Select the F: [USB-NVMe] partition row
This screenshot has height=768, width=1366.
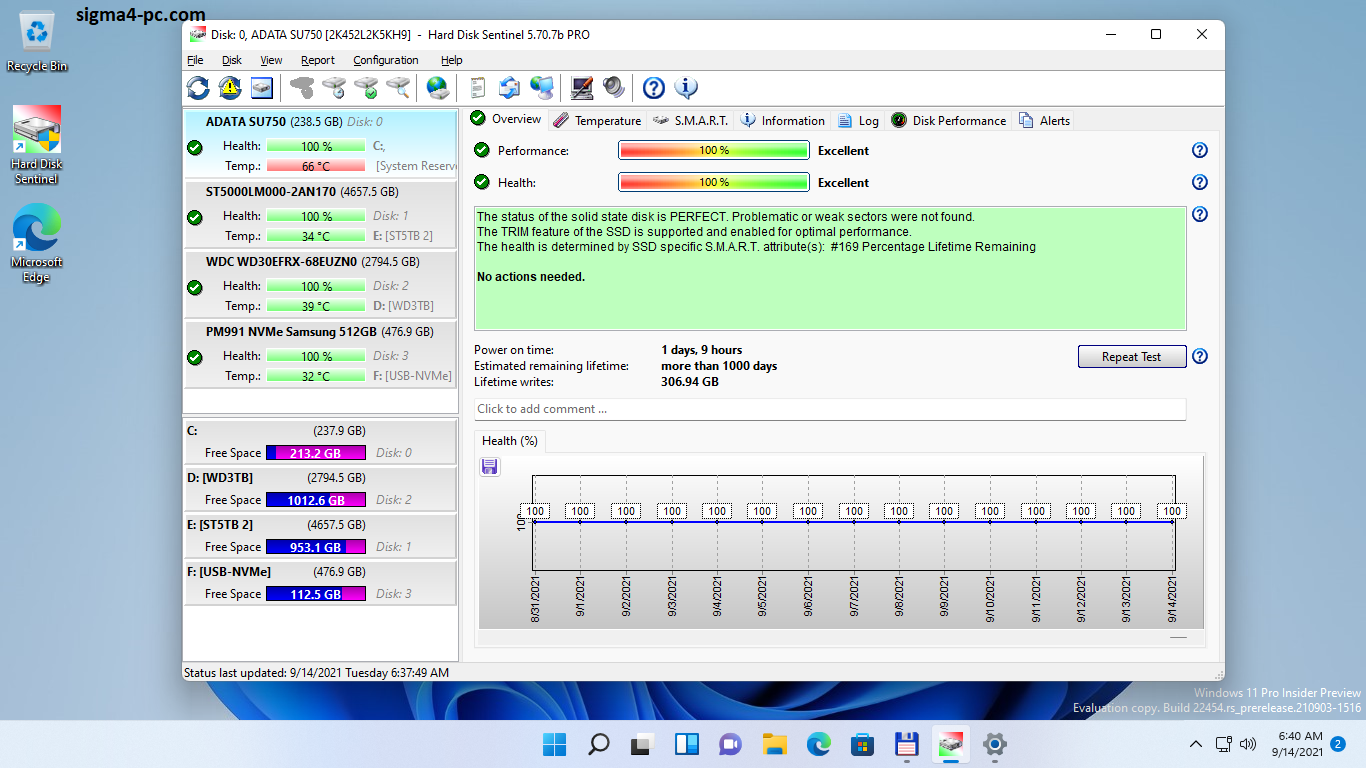(x=320, y=583)
